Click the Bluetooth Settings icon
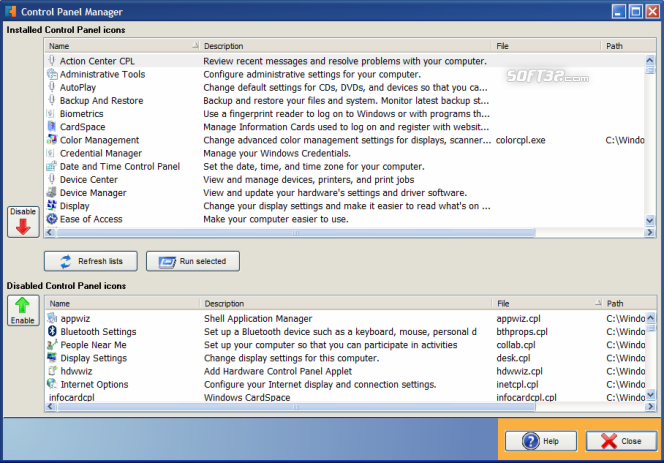This screenshot has width=664, height=463. point(52,331)
